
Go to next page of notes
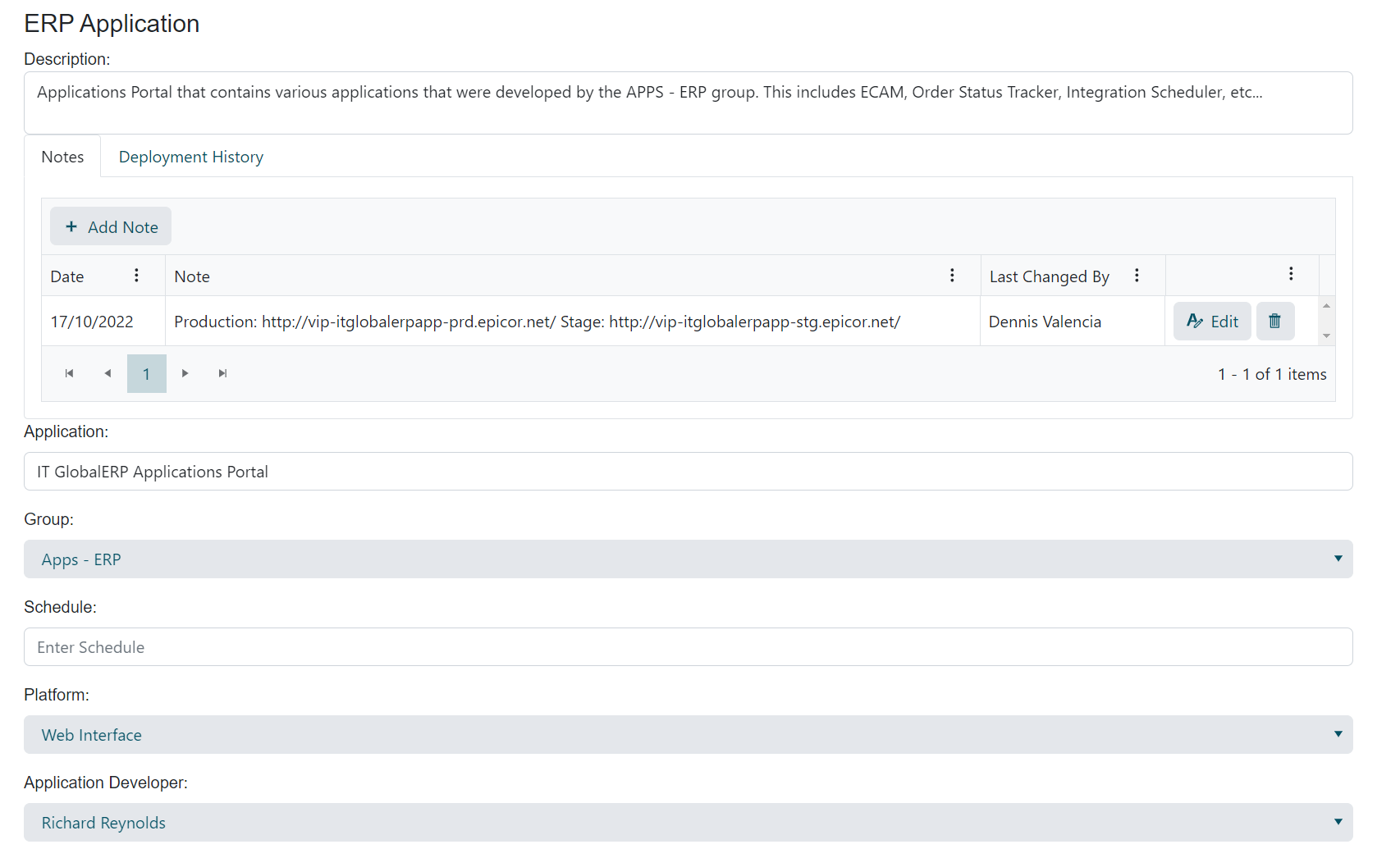coord(185,374)
